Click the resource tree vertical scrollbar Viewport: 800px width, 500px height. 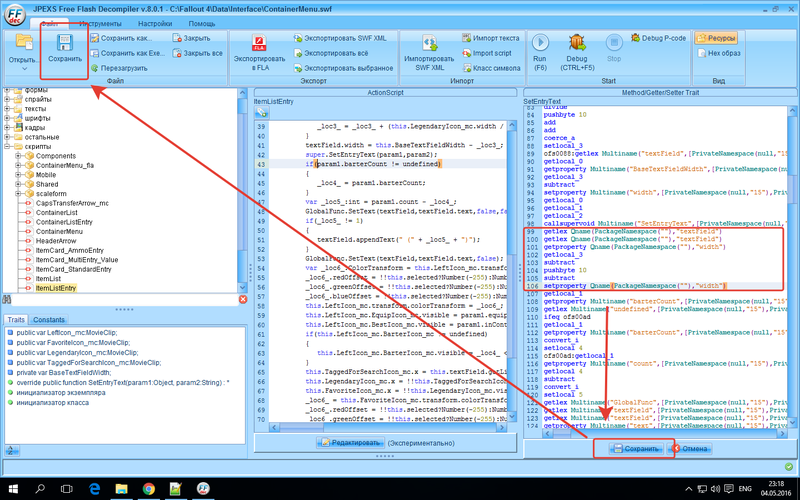click(x=243, y=190)
